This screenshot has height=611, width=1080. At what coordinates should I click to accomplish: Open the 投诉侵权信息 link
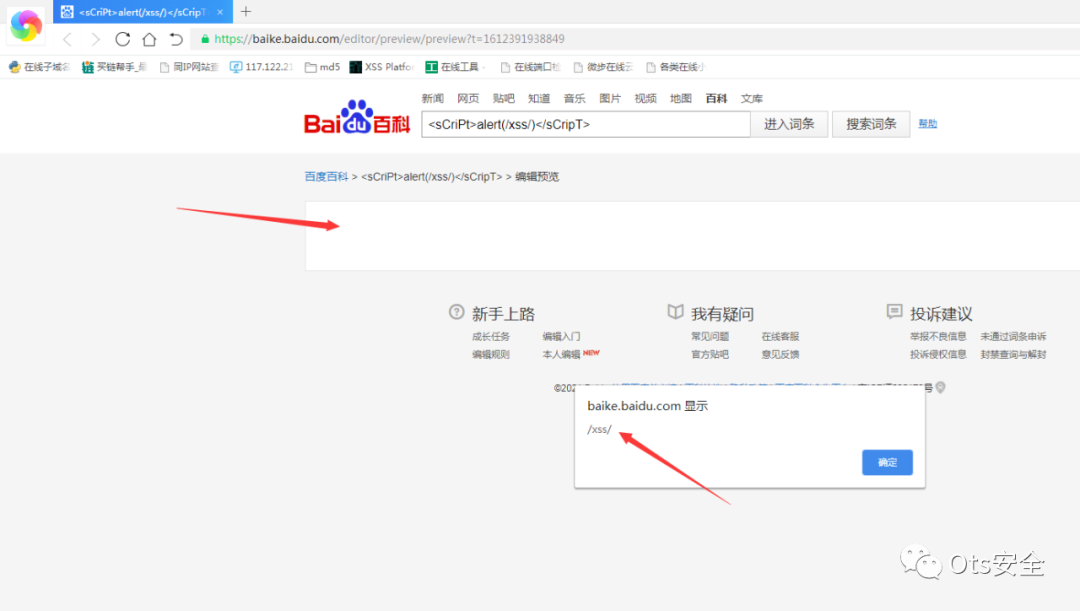point(938,354)
